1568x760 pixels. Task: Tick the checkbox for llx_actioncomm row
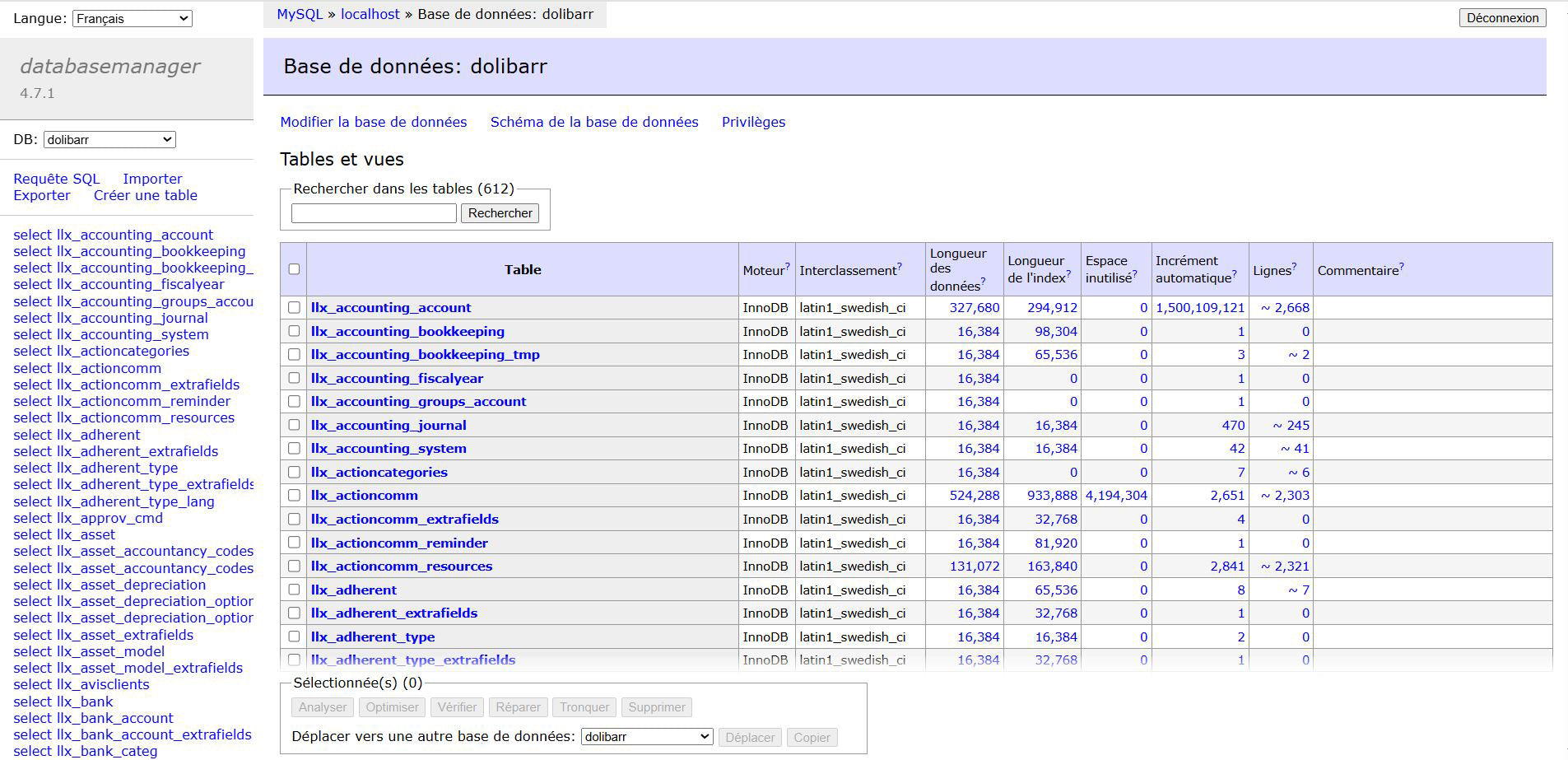coord(294,496)
